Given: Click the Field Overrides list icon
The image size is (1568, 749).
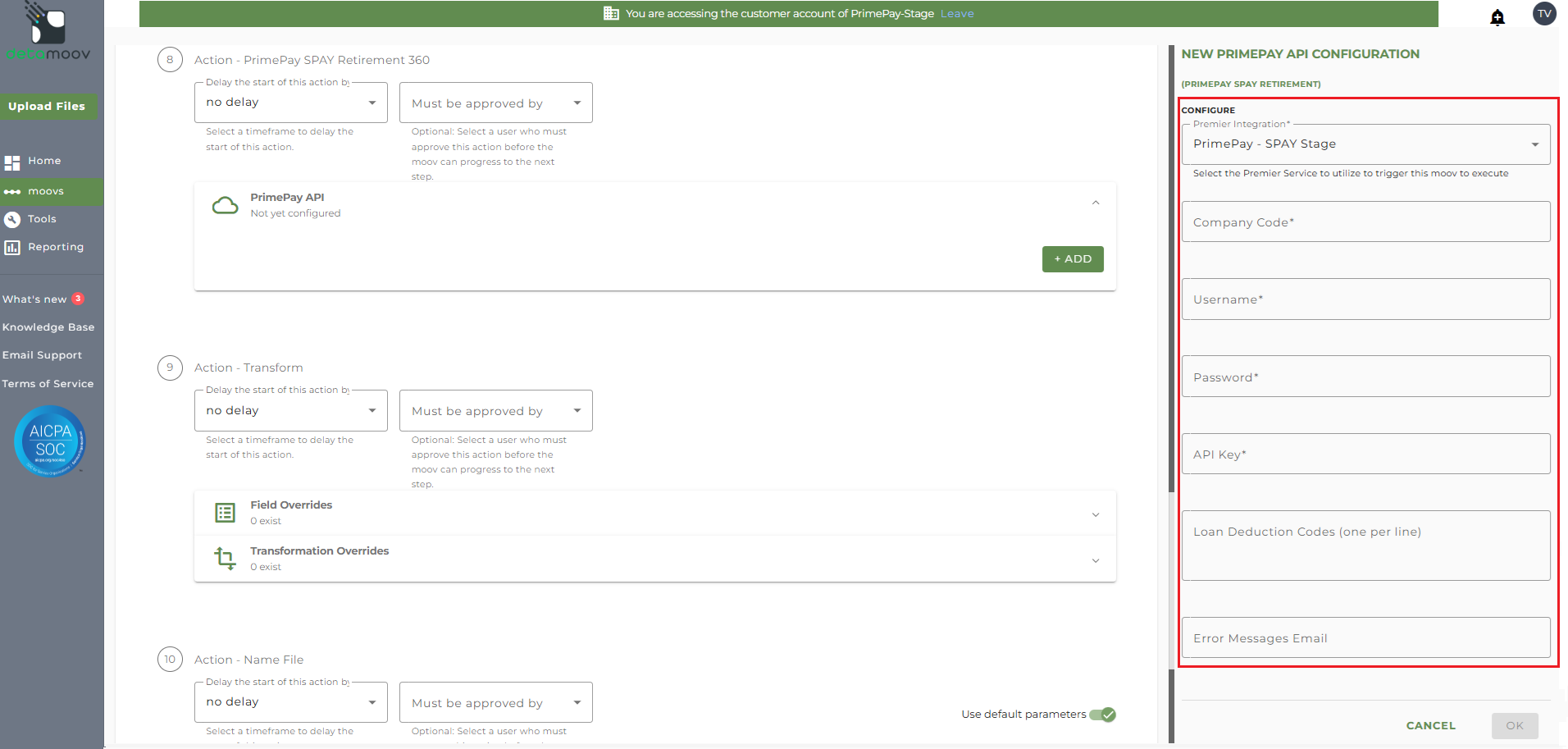Looking at the screenshot, I should click(x=225, y=513).
